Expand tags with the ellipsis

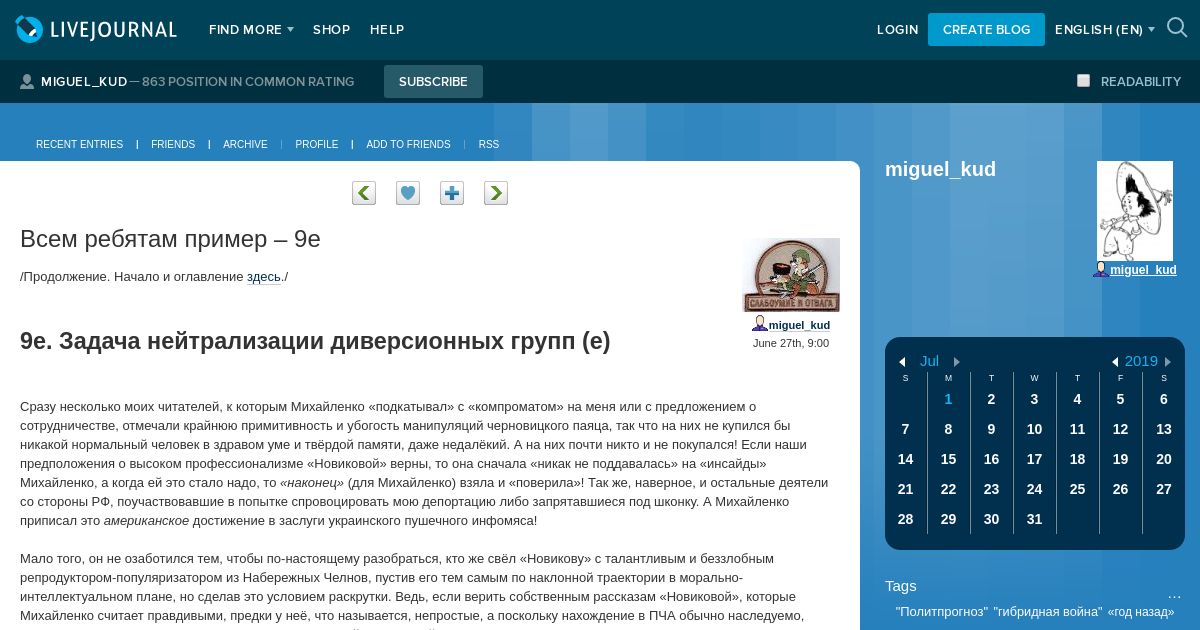(x=1174, y=593)
